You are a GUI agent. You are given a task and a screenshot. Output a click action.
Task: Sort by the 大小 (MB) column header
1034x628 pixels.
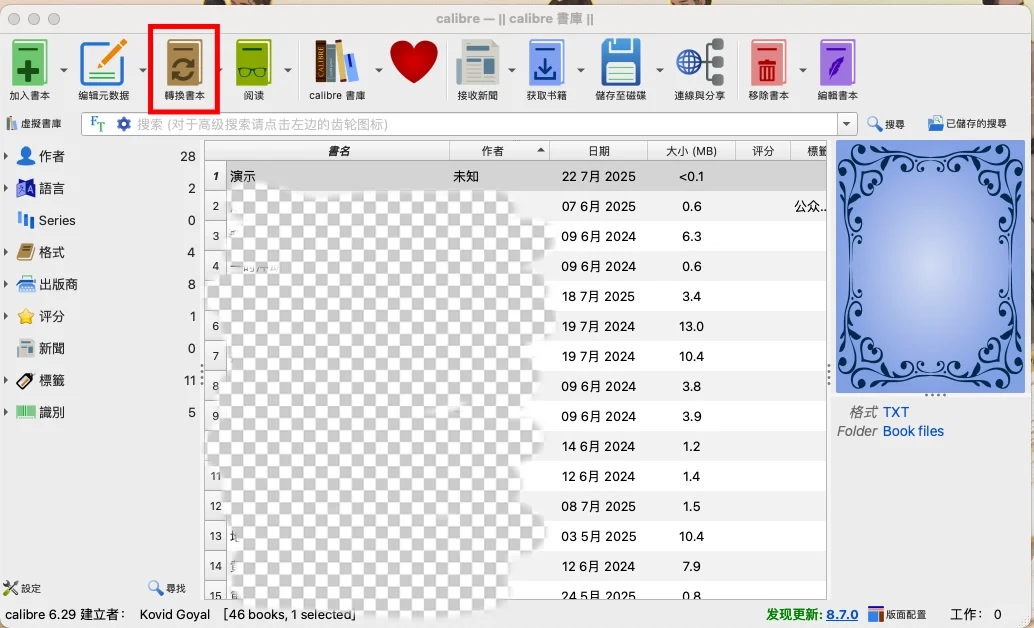point(691,151)
